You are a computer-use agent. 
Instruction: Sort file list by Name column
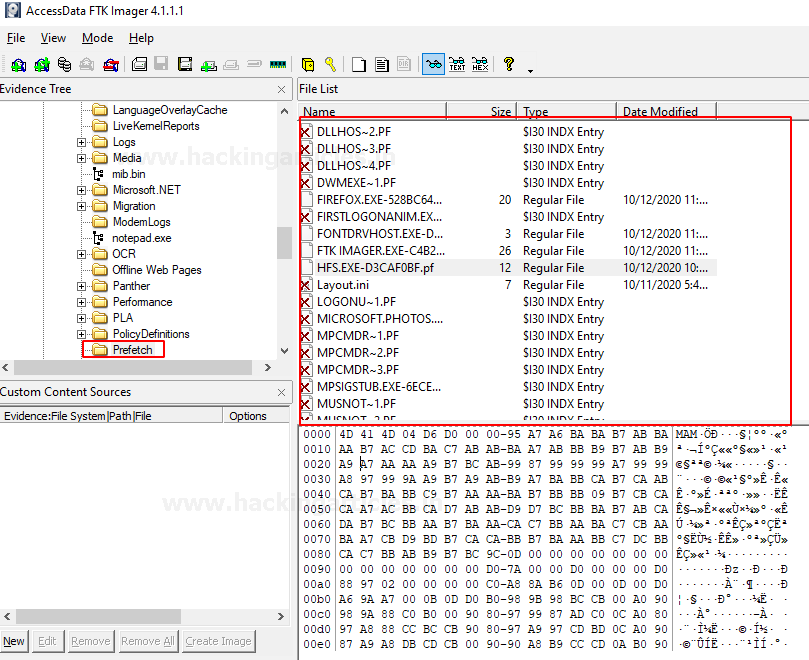(x=373, y=111)
